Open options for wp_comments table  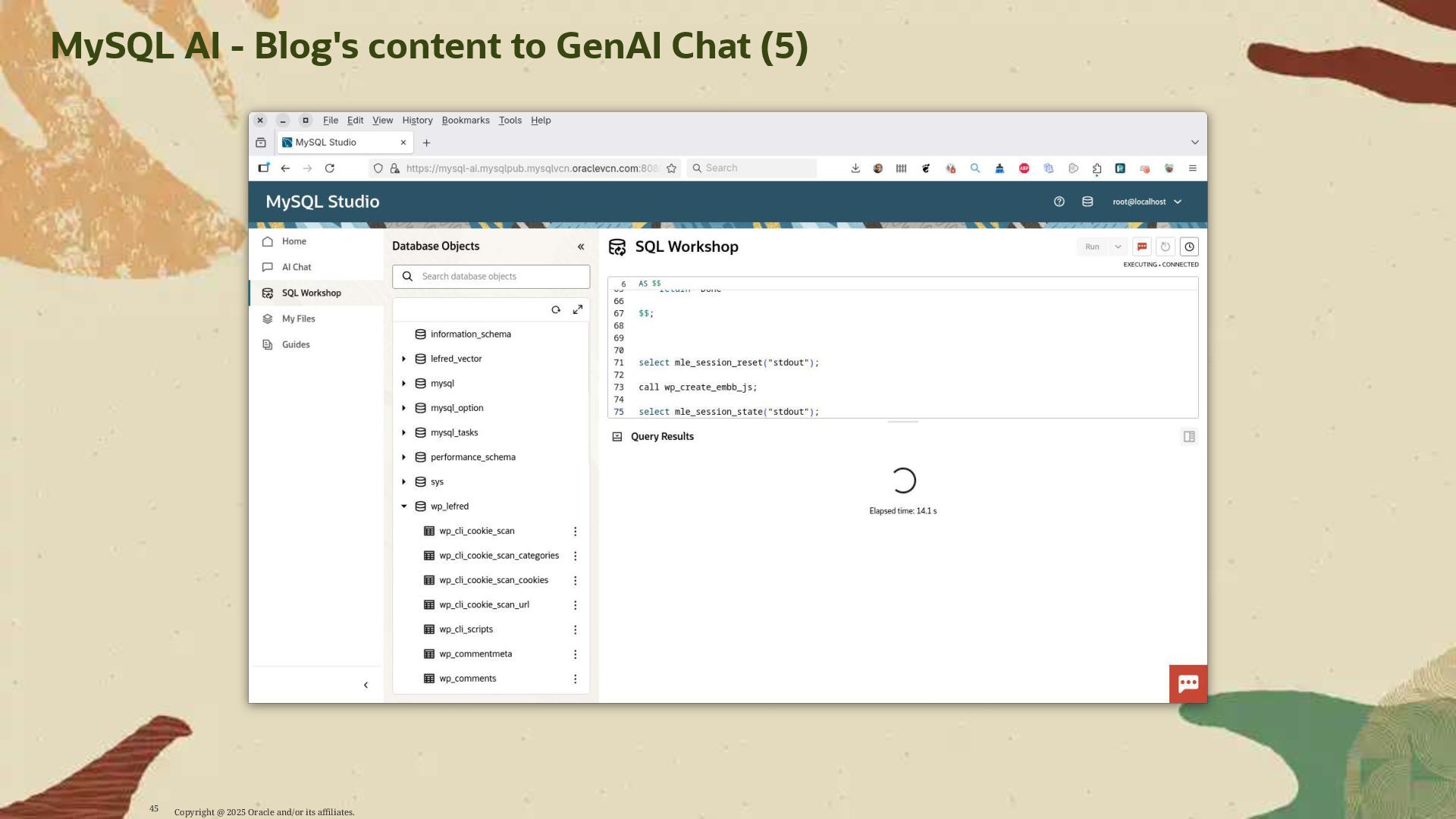pos(575,679)
